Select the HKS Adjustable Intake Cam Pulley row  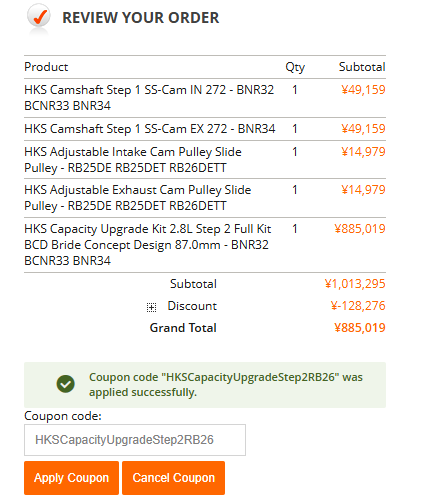[x=205, y=159]
